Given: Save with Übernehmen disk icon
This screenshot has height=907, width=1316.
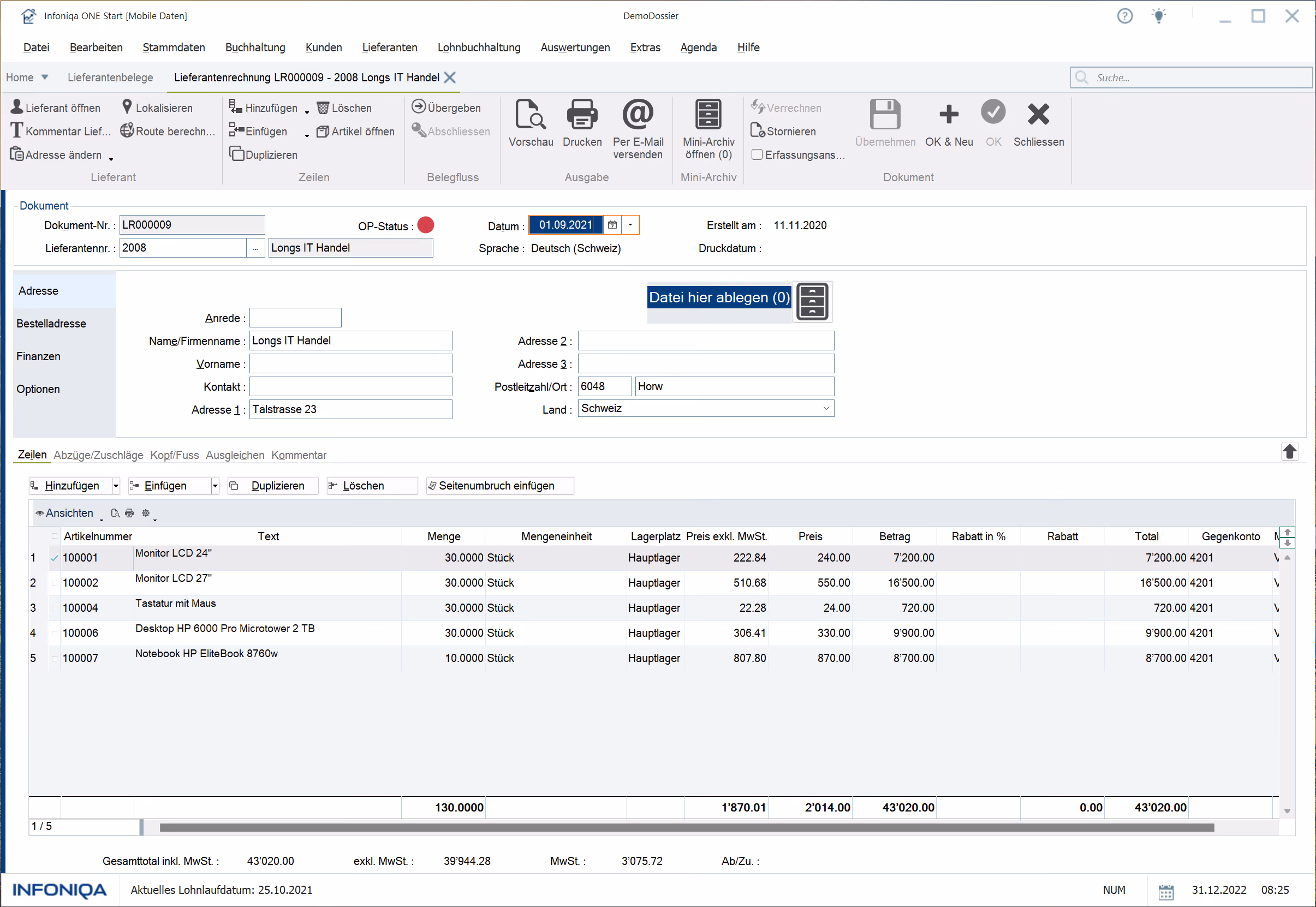Looking at the screenshot, I should (885, 115).
